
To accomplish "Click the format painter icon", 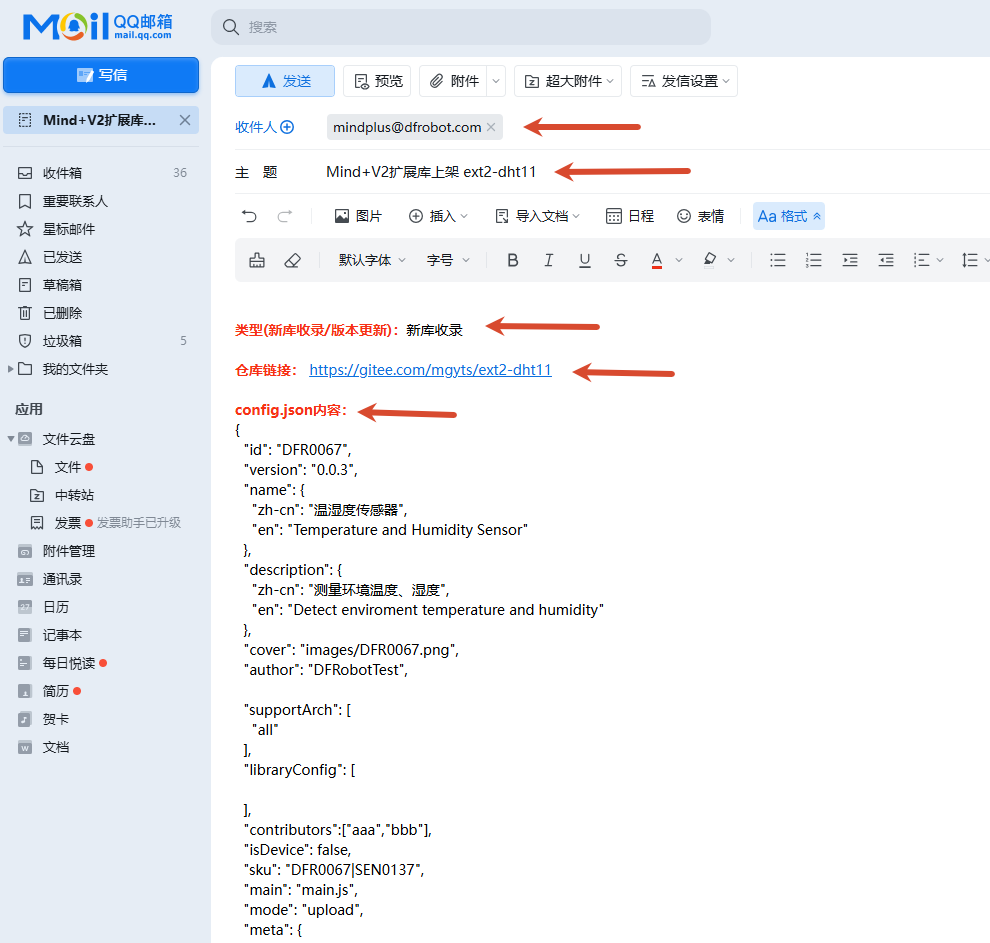I will [257, 260].
